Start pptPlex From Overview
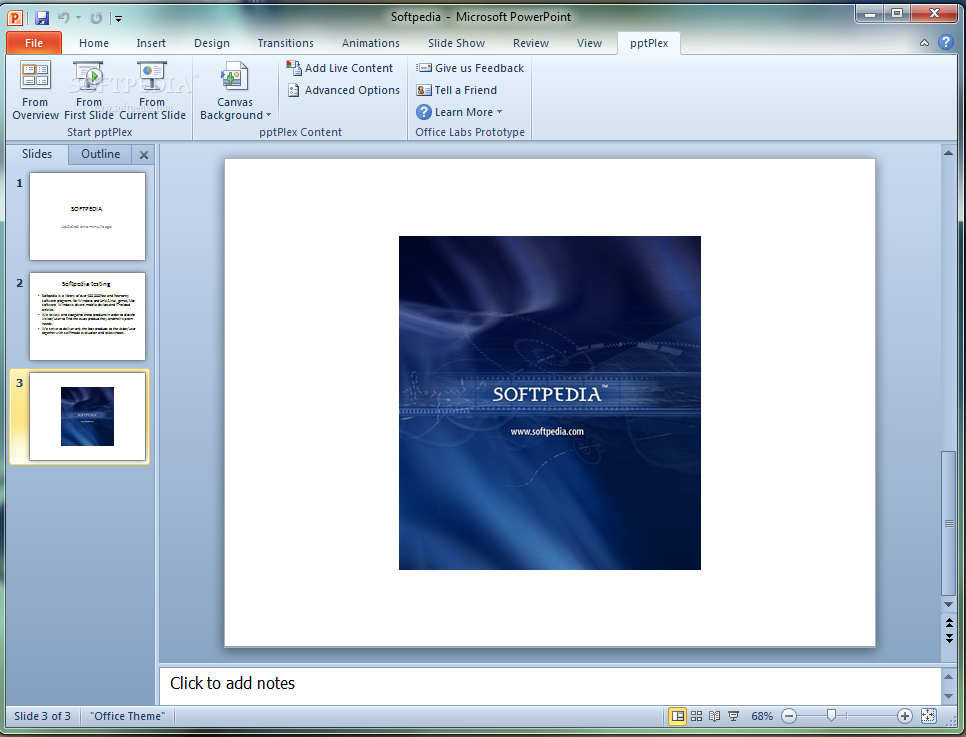Viewport: 966px width, 737px height. [35, 91]
